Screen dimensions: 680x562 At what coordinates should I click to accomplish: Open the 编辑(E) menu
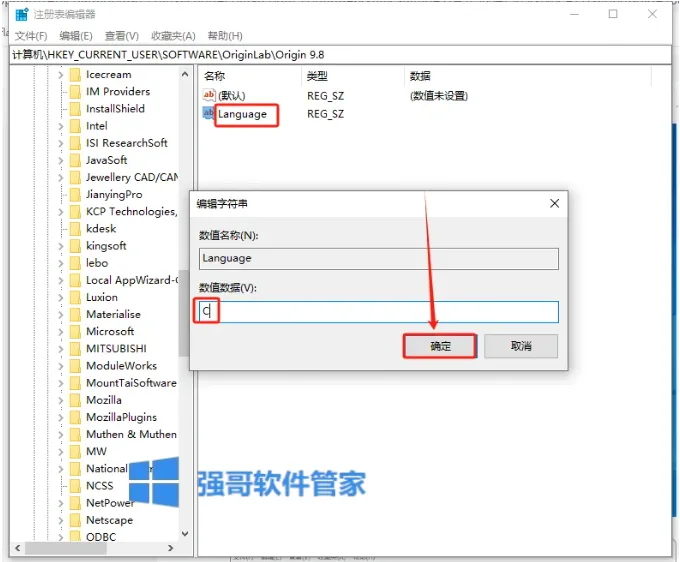76,36
